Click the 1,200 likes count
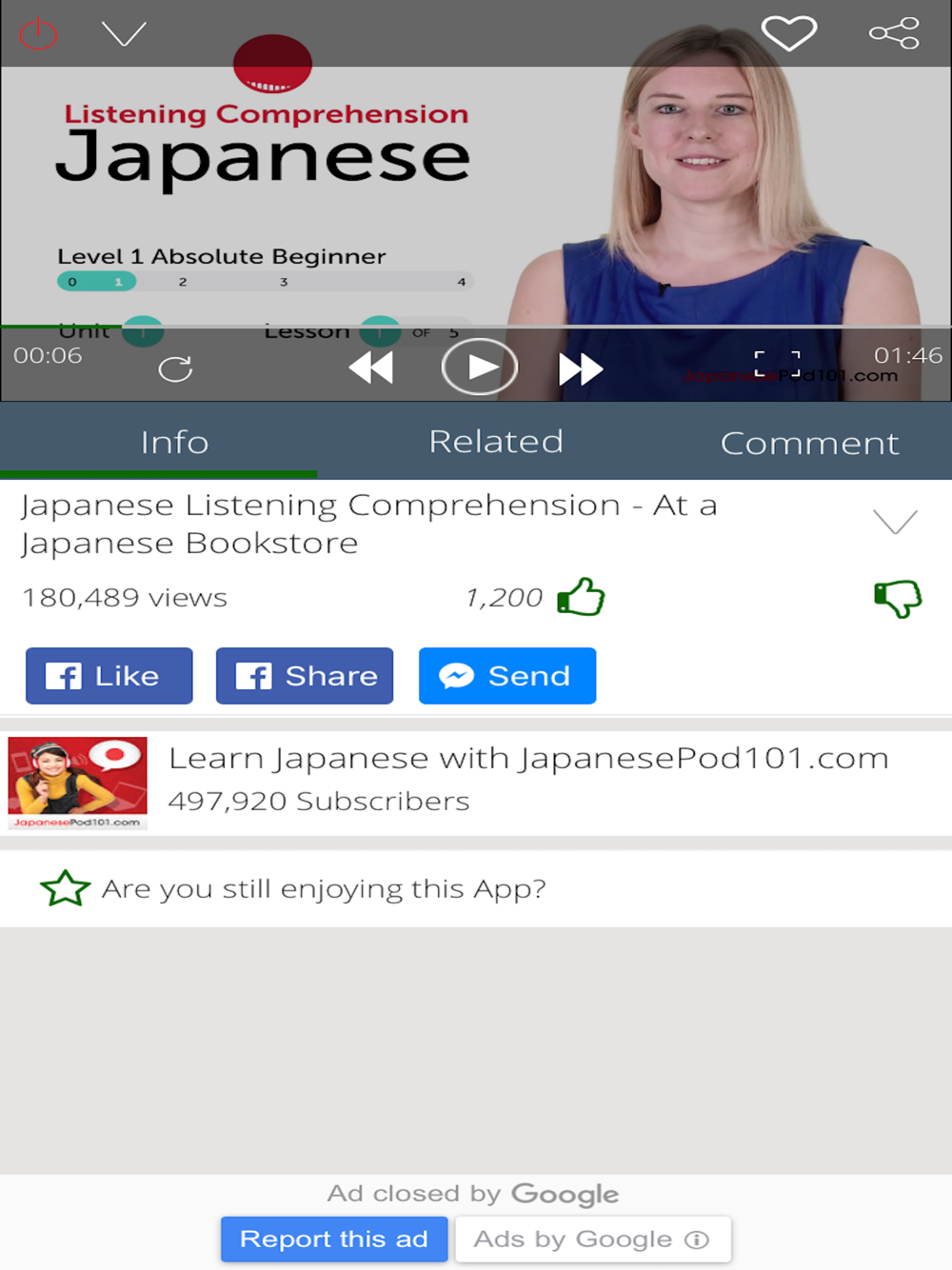952x1270 pixels. coord(504,598)
